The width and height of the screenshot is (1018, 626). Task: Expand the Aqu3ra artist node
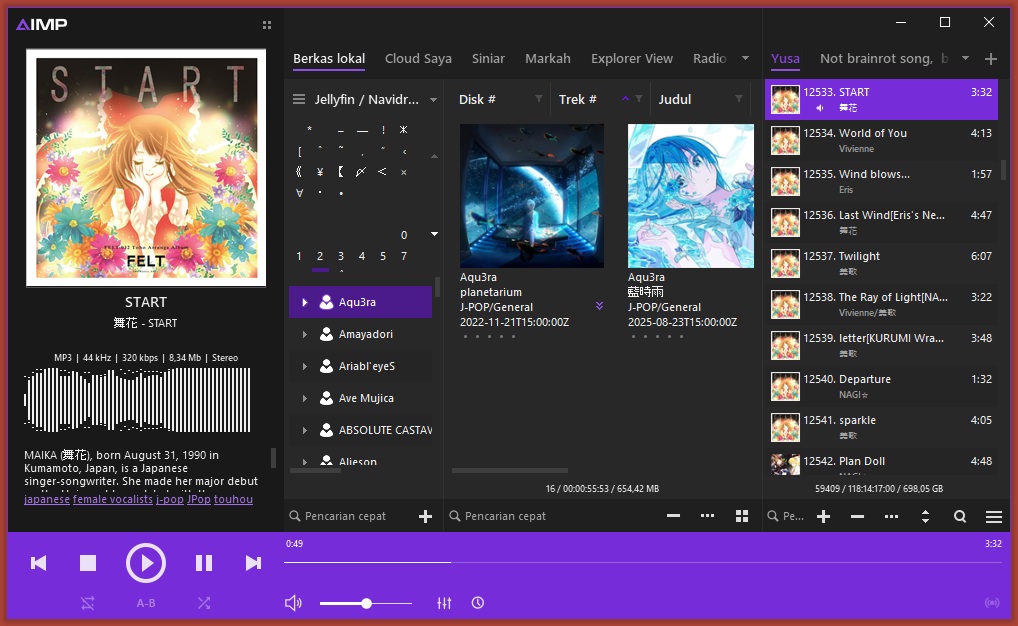[x=304, y=302]
